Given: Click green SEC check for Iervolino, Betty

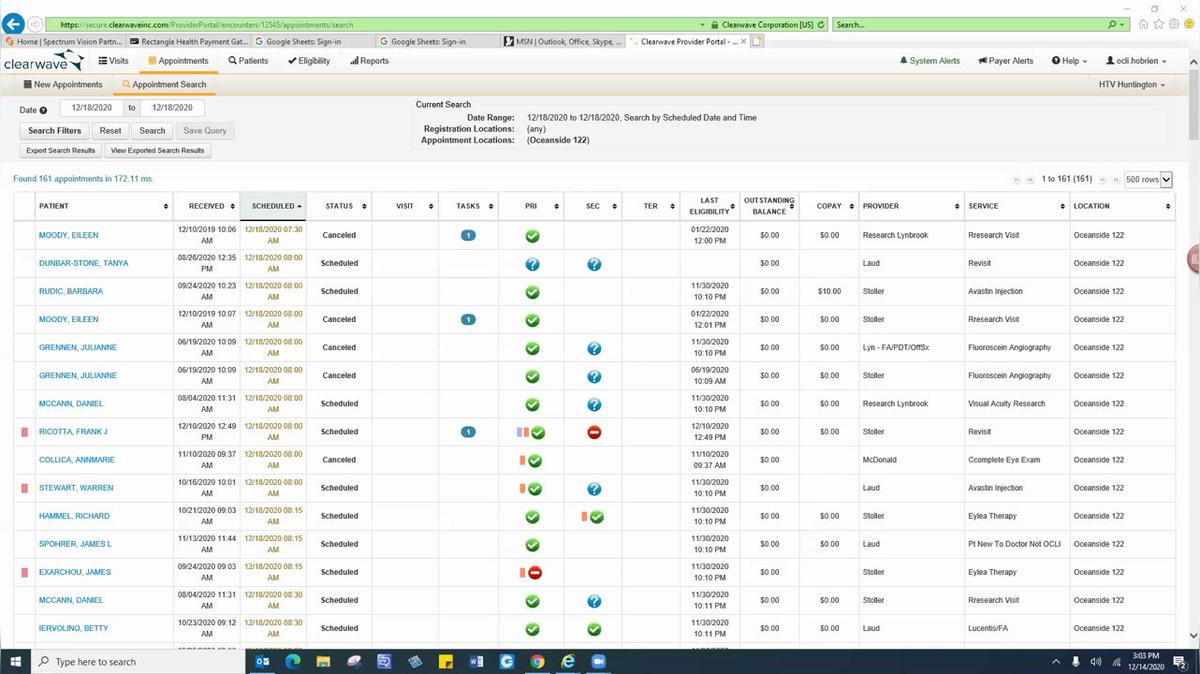Looking at the screenshot, I should tap(594, 629).
